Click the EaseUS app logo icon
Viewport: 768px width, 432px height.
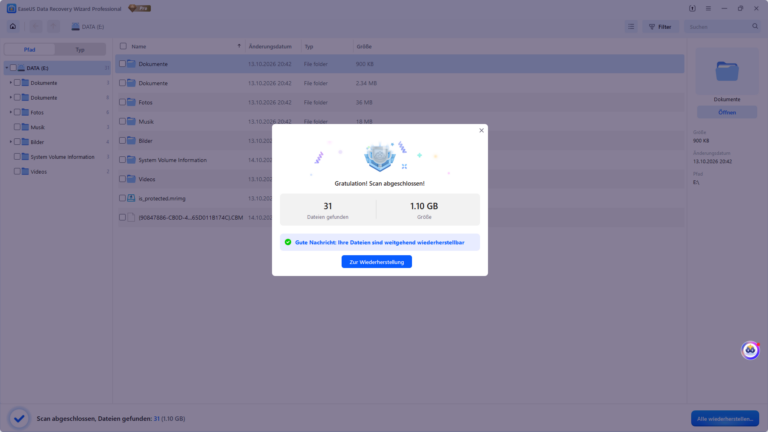(11, 8)
